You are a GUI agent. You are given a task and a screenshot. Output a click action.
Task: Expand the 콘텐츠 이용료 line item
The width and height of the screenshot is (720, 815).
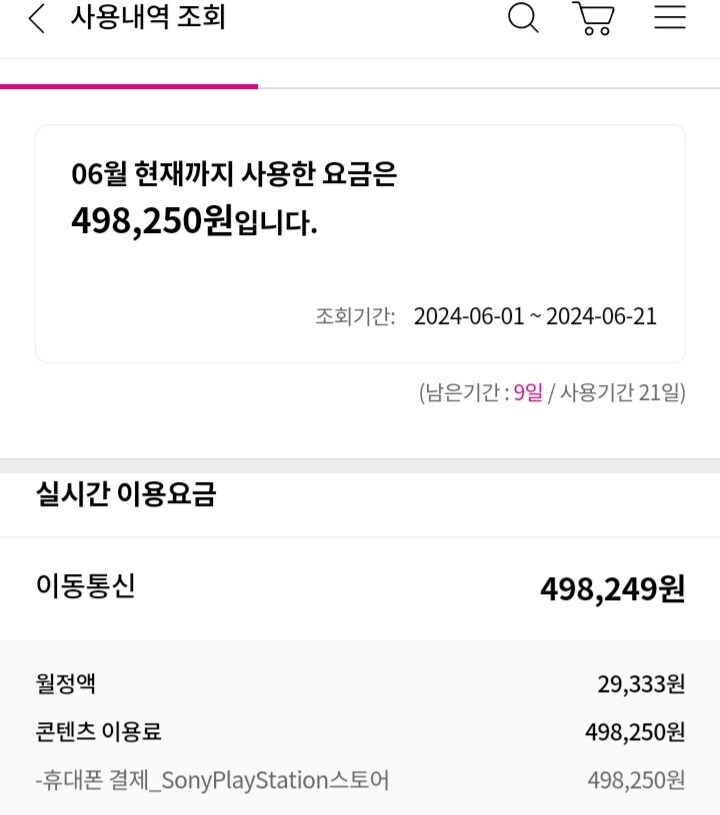click(x=98, y=732)
